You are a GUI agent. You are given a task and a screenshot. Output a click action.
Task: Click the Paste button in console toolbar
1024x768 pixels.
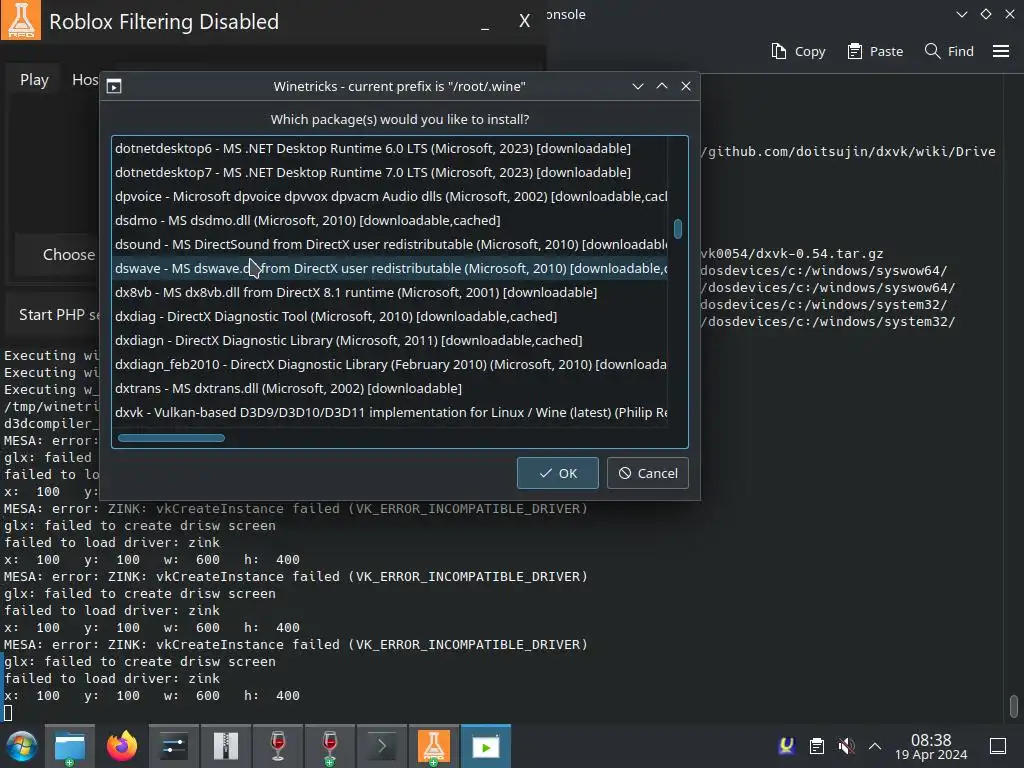point(875,51)
